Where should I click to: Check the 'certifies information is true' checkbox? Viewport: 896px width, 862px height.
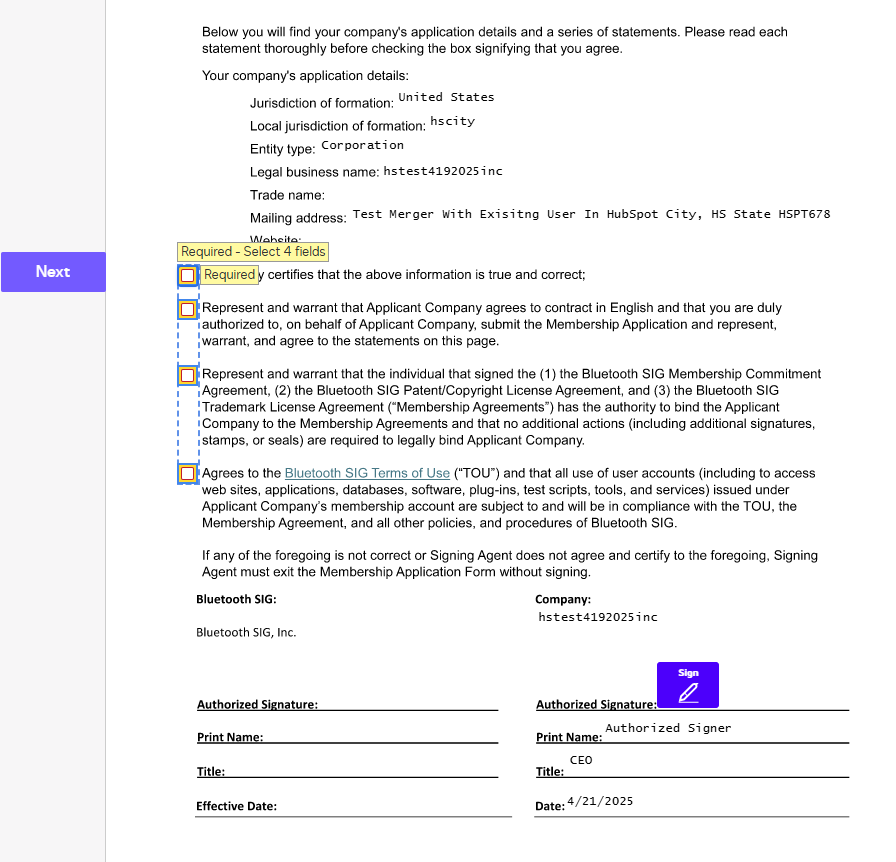187,275
